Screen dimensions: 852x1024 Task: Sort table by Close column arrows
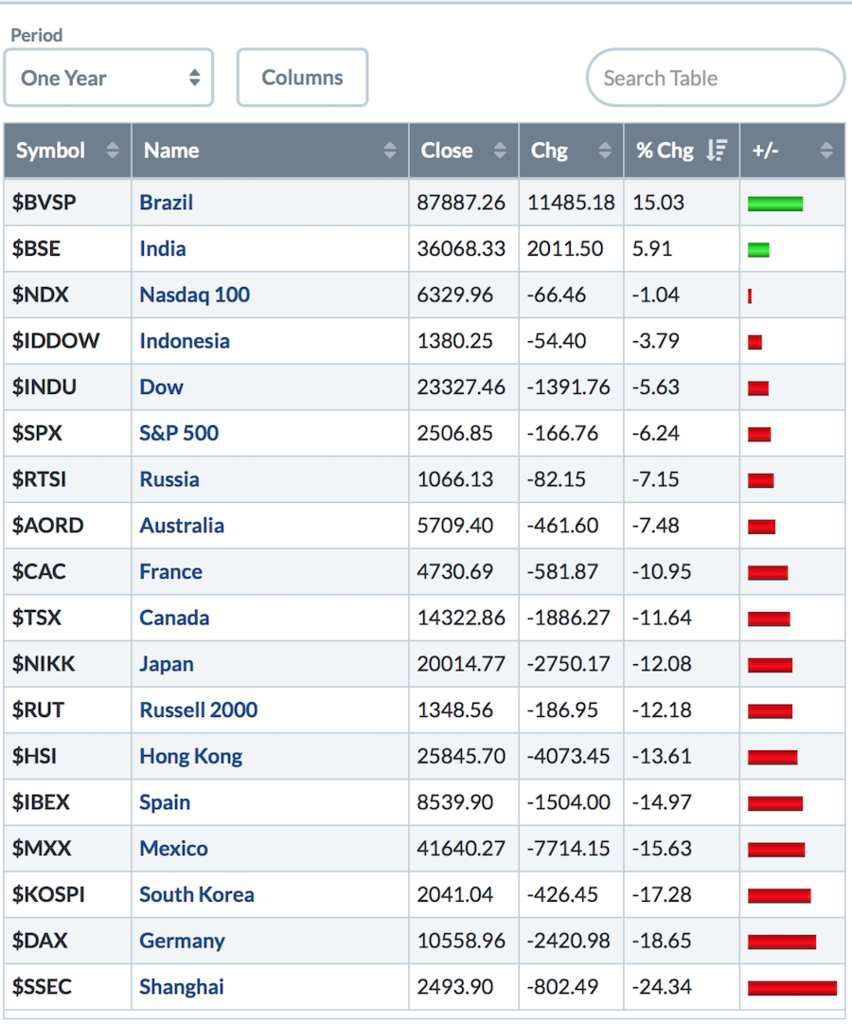click(500, 150)
